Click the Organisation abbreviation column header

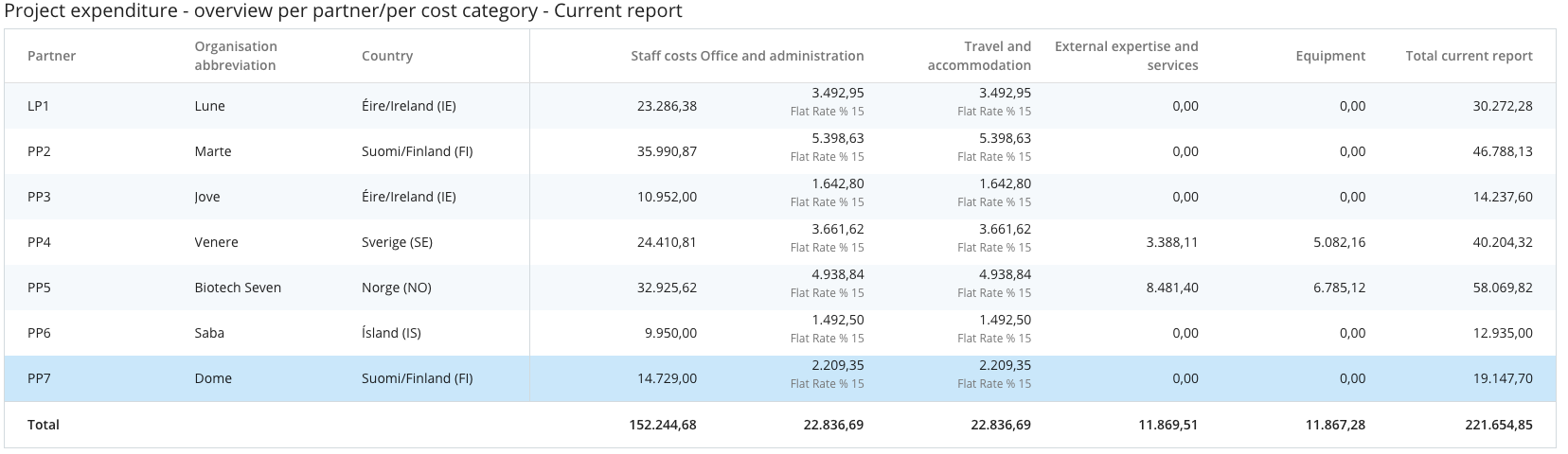(x=236, y=56)
